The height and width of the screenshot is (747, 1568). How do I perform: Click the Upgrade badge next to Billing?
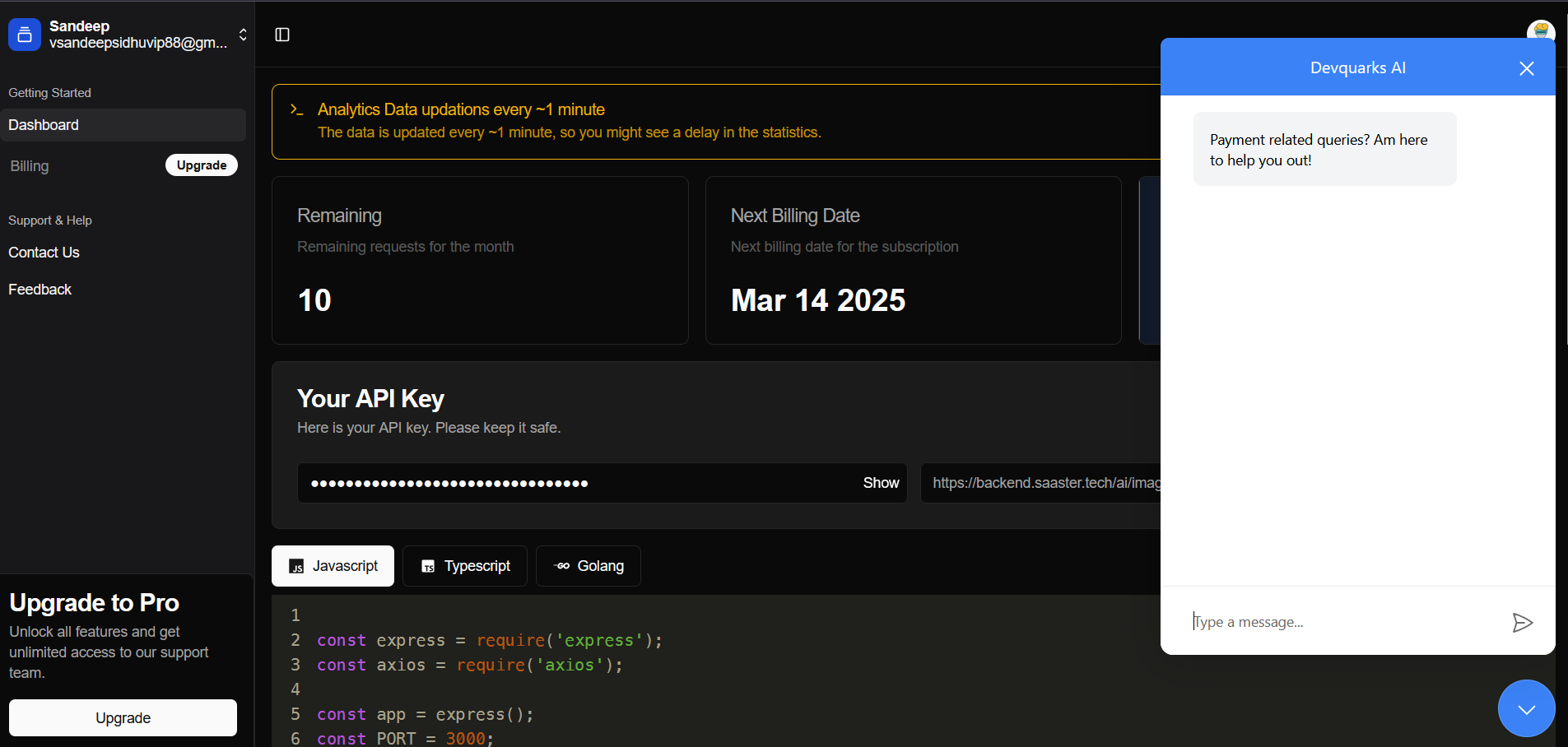(x=202, y=165)
